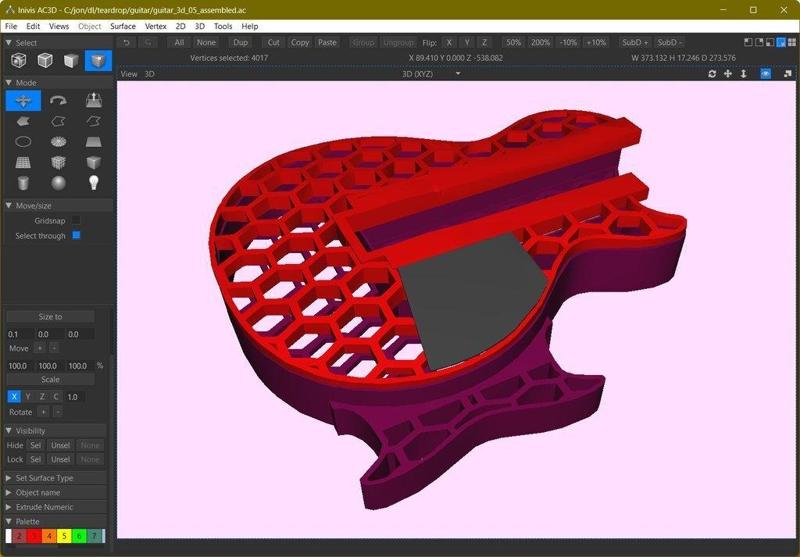
Task: Click the Undo arrow button
Action: pyautogui.click(x=126, y=43)
